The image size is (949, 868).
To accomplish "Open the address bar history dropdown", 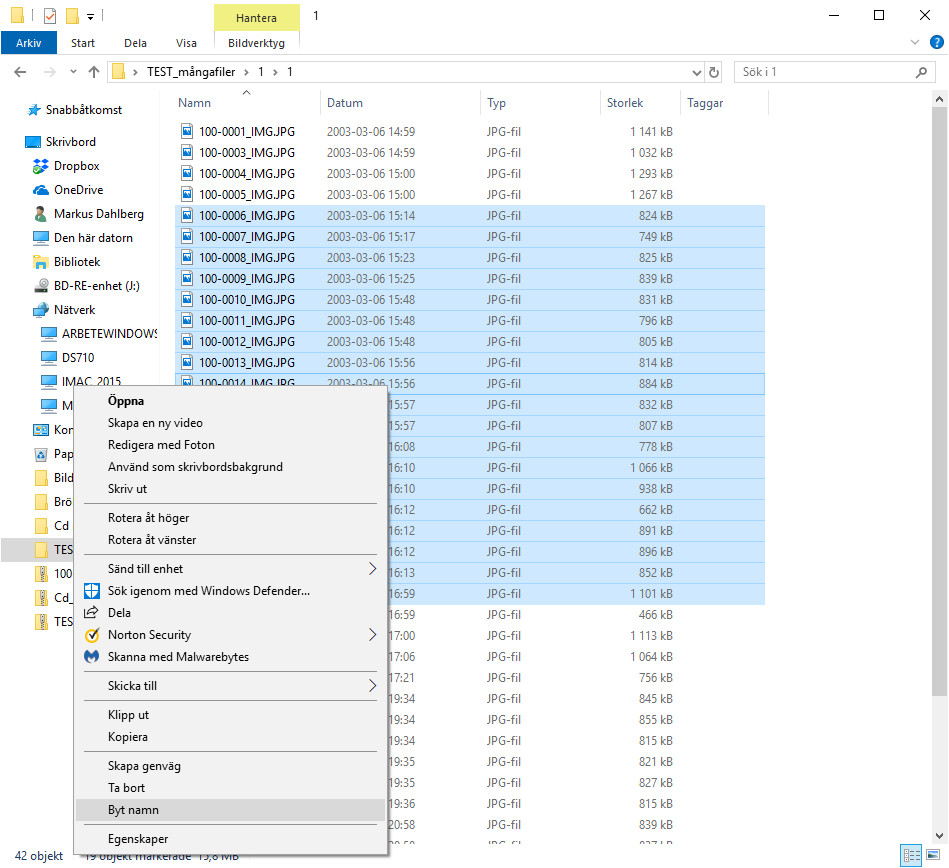I will pyautogui.click(x=697, y=73).
